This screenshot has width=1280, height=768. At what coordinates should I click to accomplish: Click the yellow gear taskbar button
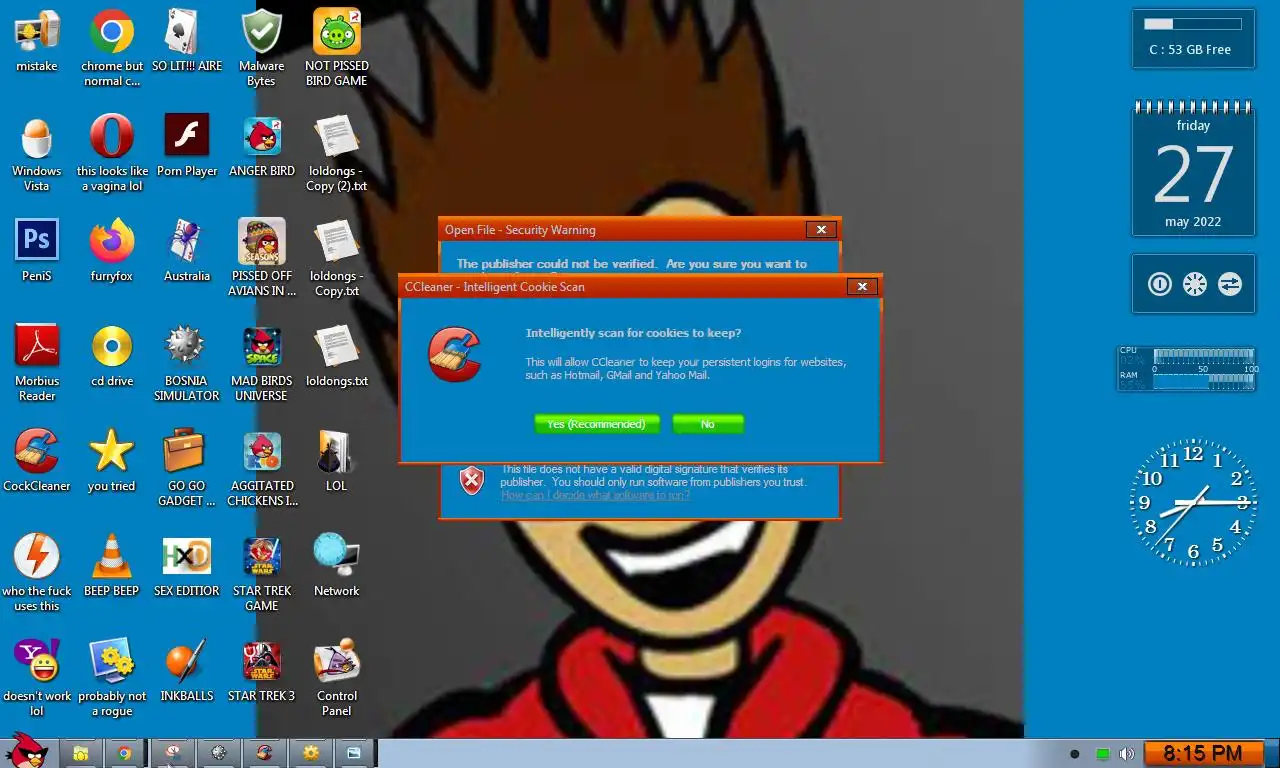tap(310, 753)
